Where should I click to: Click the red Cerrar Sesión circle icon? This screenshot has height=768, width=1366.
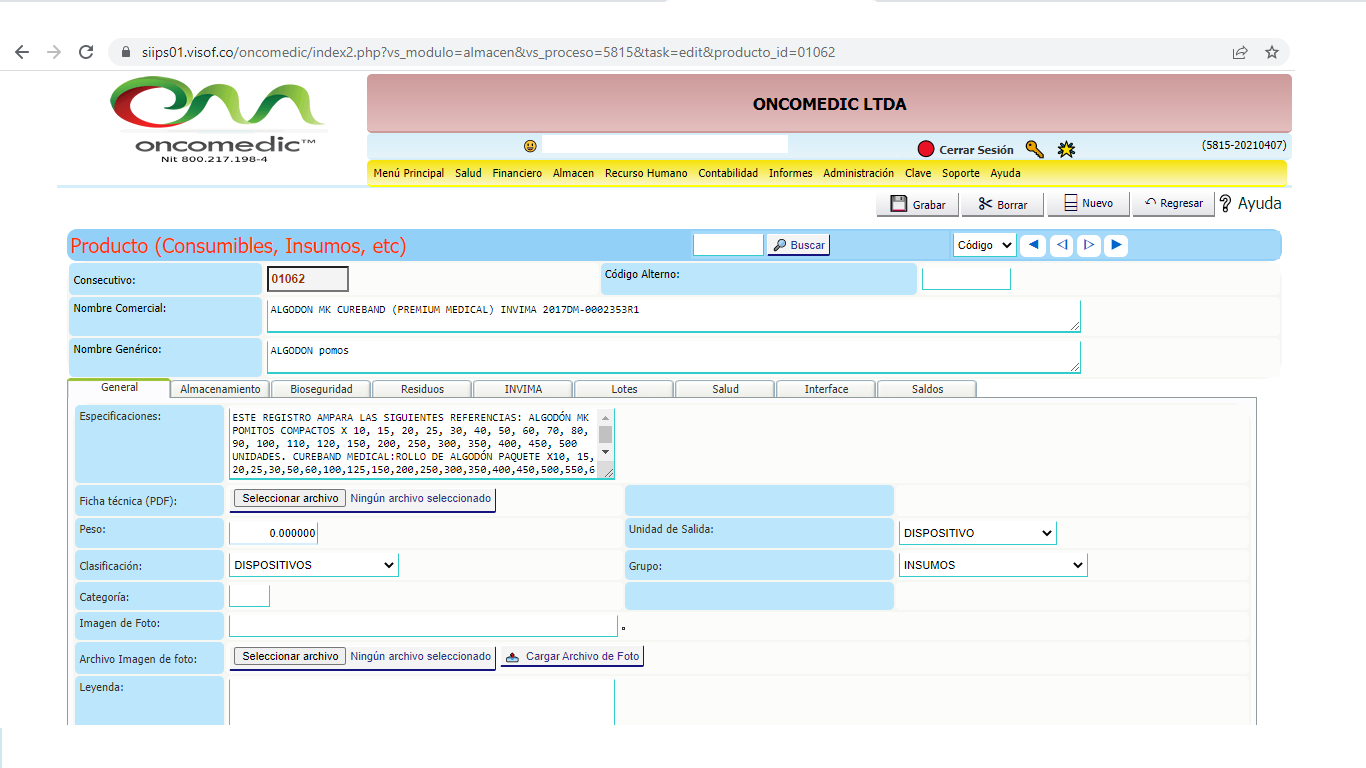[x=926, y=149]
